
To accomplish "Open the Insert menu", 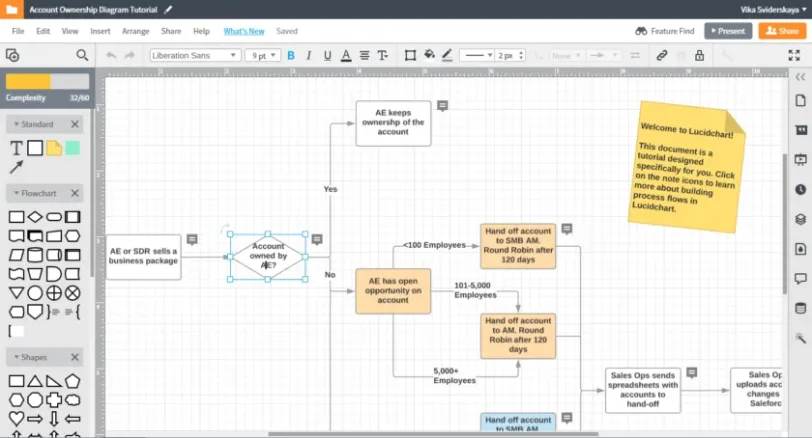I will (100, 31).
